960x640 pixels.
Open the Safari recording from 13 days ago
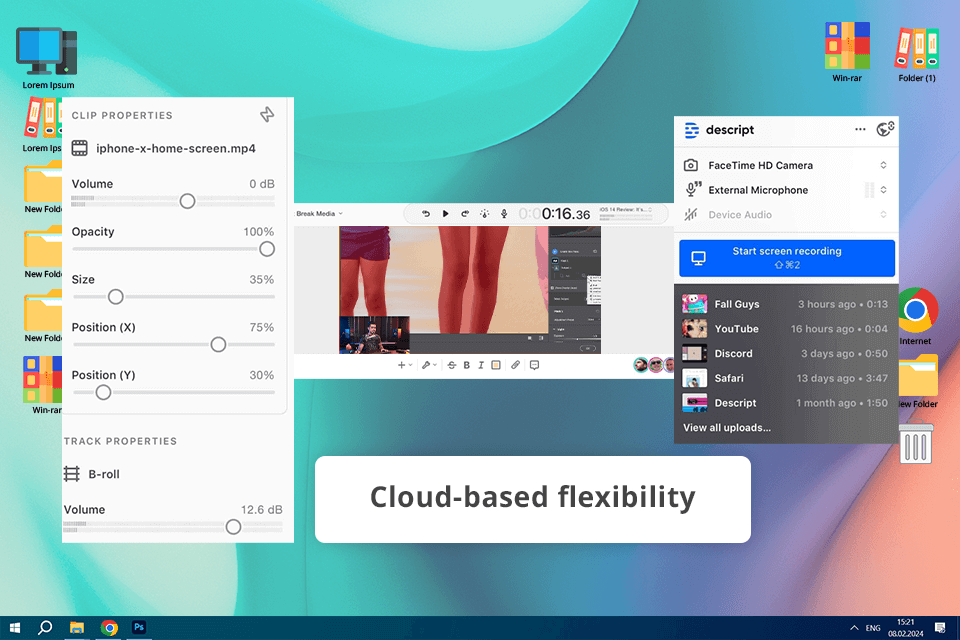pyautogui.click(x=784, y=378)
